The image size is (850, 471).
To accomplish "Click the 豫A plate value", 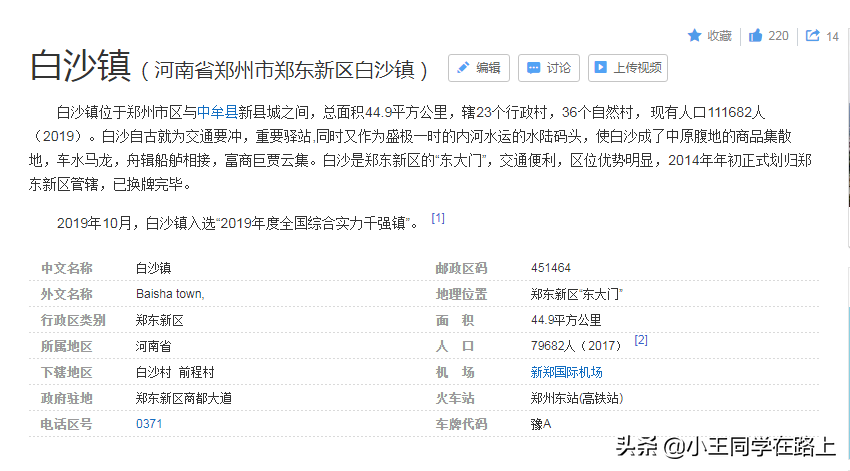I will (x=541, y=424).
